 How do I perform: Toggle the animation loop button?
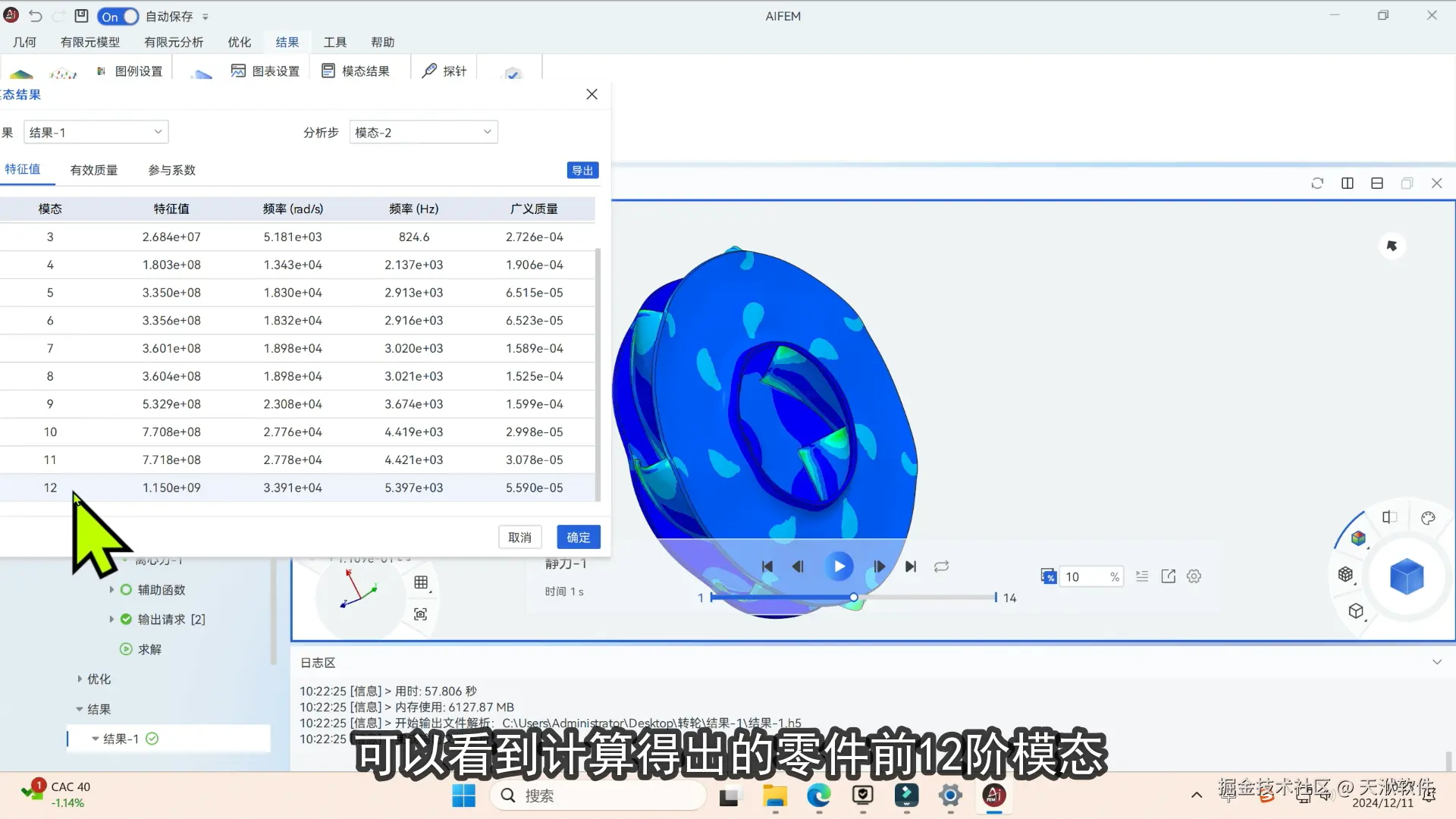[941, 566]
